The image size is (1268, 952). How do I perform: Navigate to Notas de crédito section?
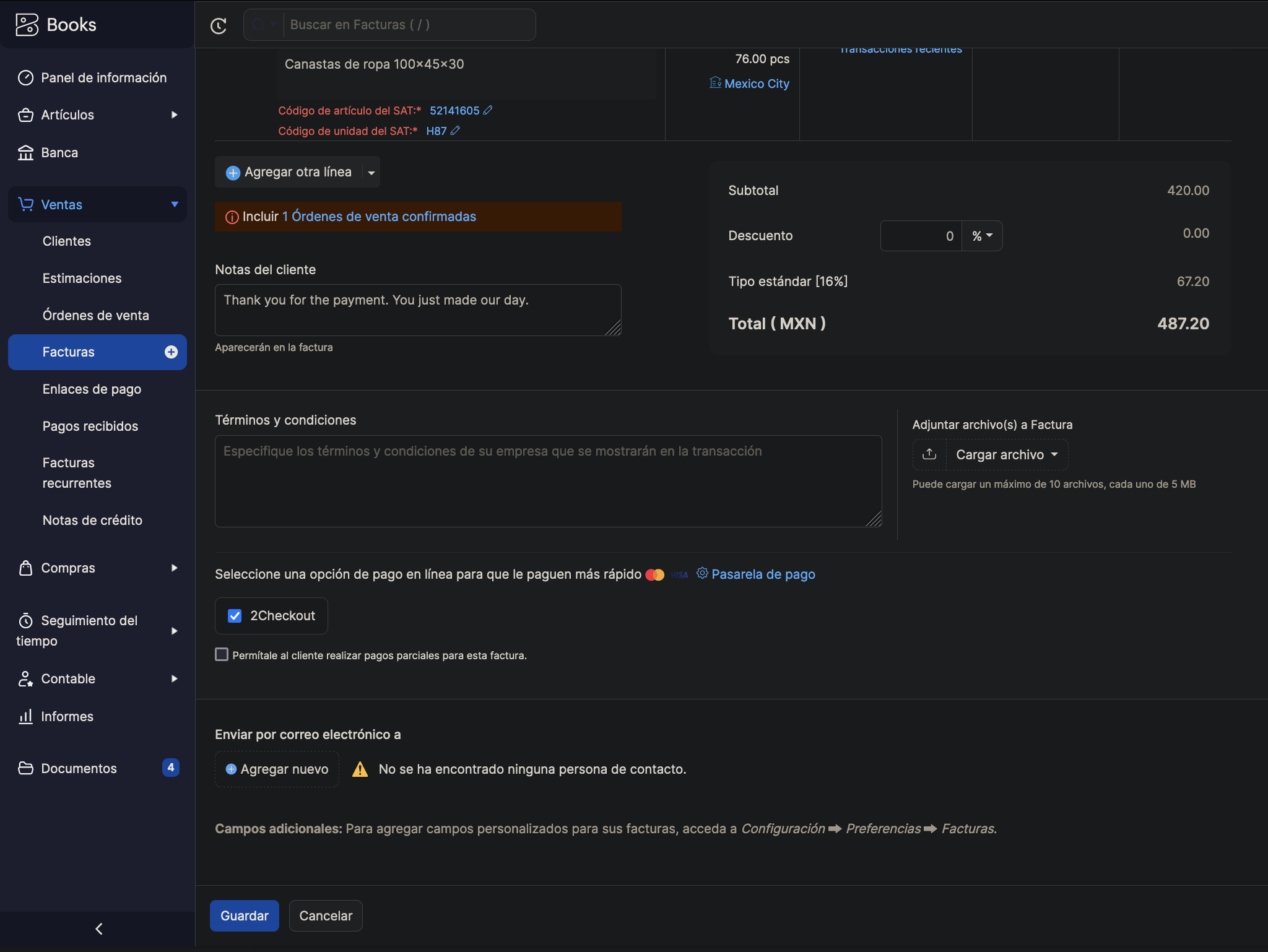pyautogui.click(x=92, y=520)
